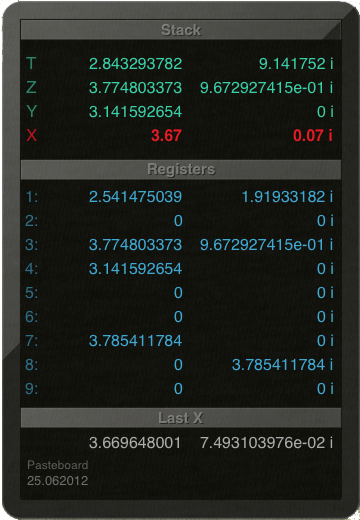Image resolution: width=360 pixels, height=520 pixels.
Task: Click register 9 label
Action: tap(32, 389)
